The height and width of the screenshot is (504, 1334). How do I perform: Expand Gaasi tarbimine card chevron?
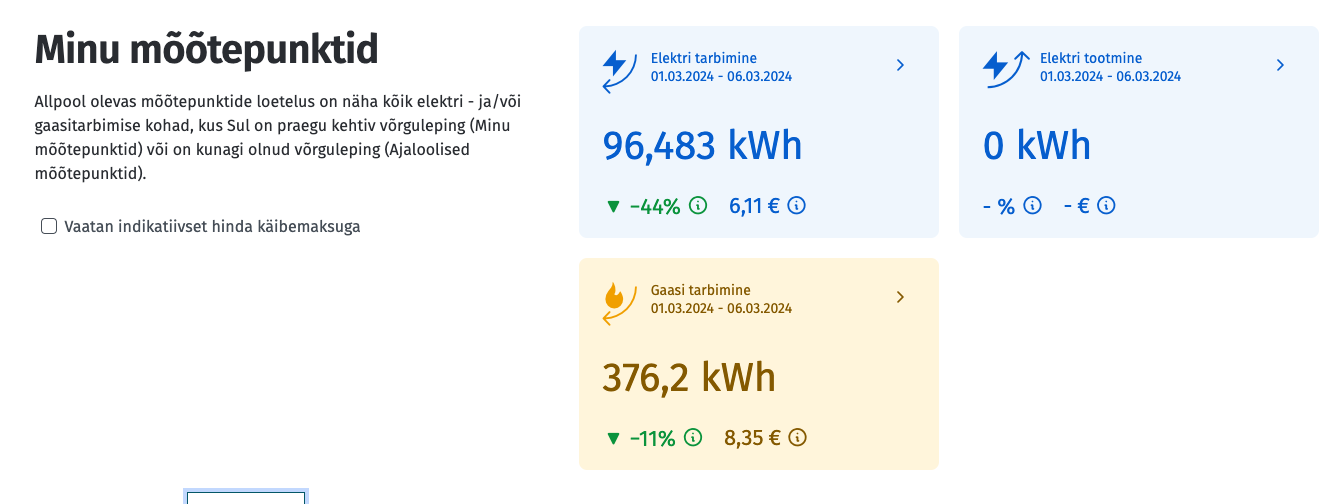(x=900, y=297)
